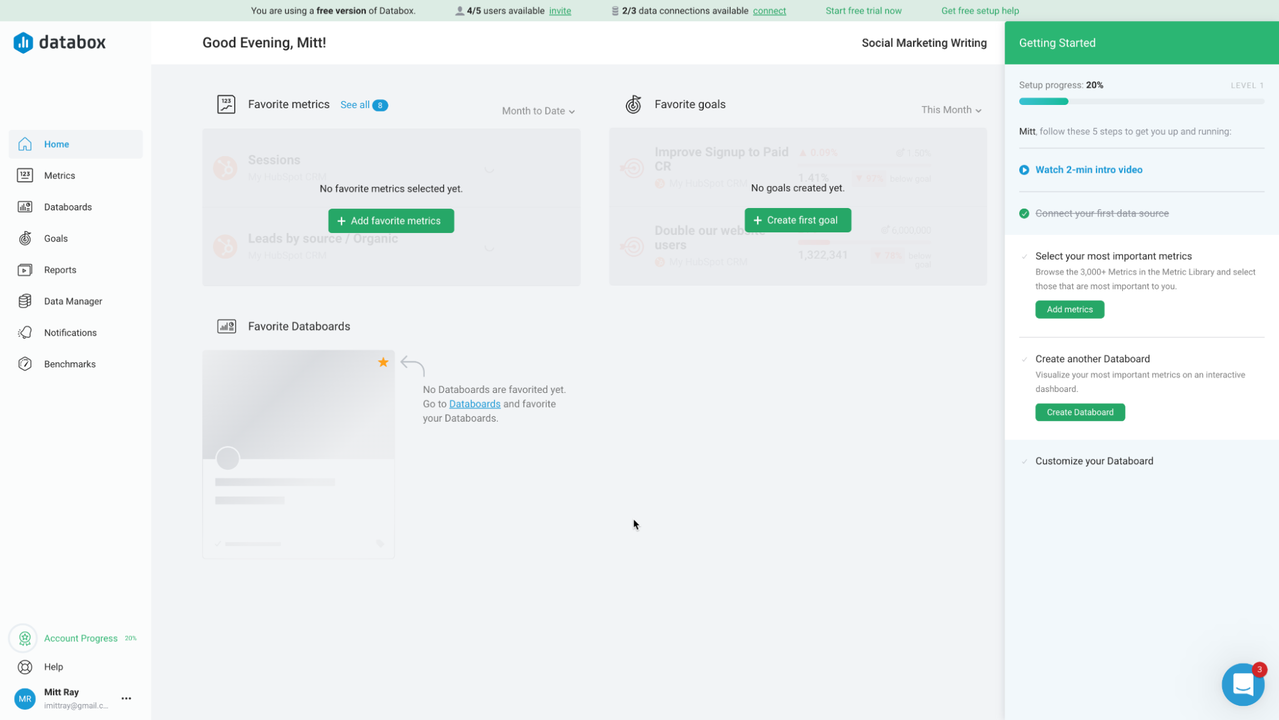Click the Create first goal button
The height and width of the screenshot is (720, 1279).
pos(797,220)
